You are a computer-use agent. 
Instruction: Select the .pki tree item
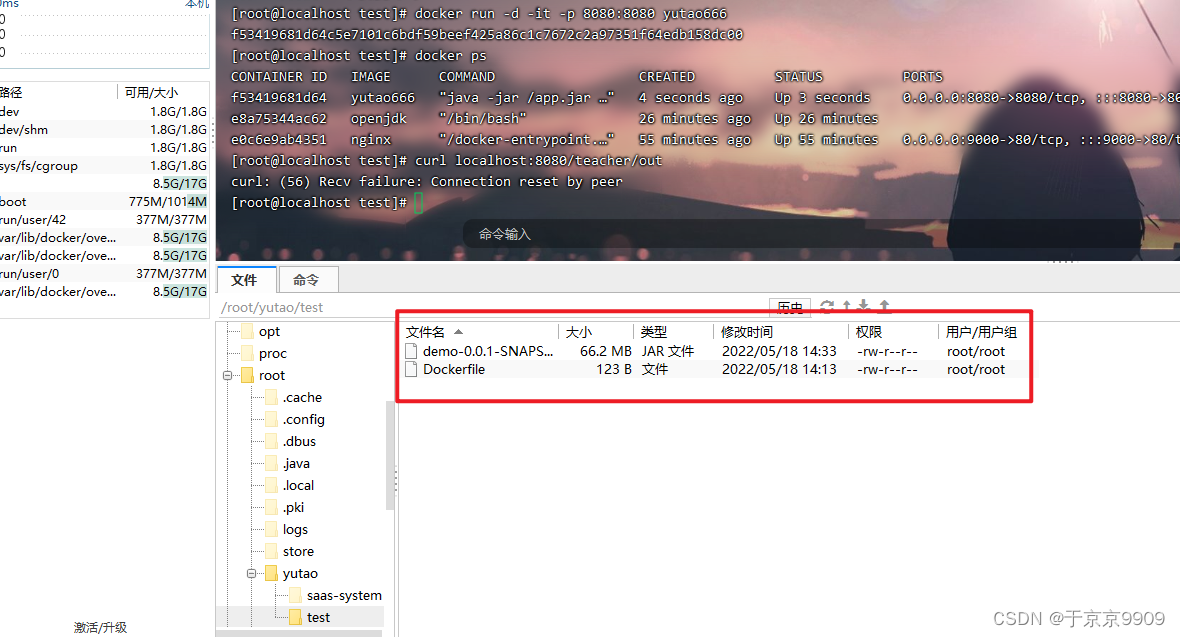(x=293, y=507)
